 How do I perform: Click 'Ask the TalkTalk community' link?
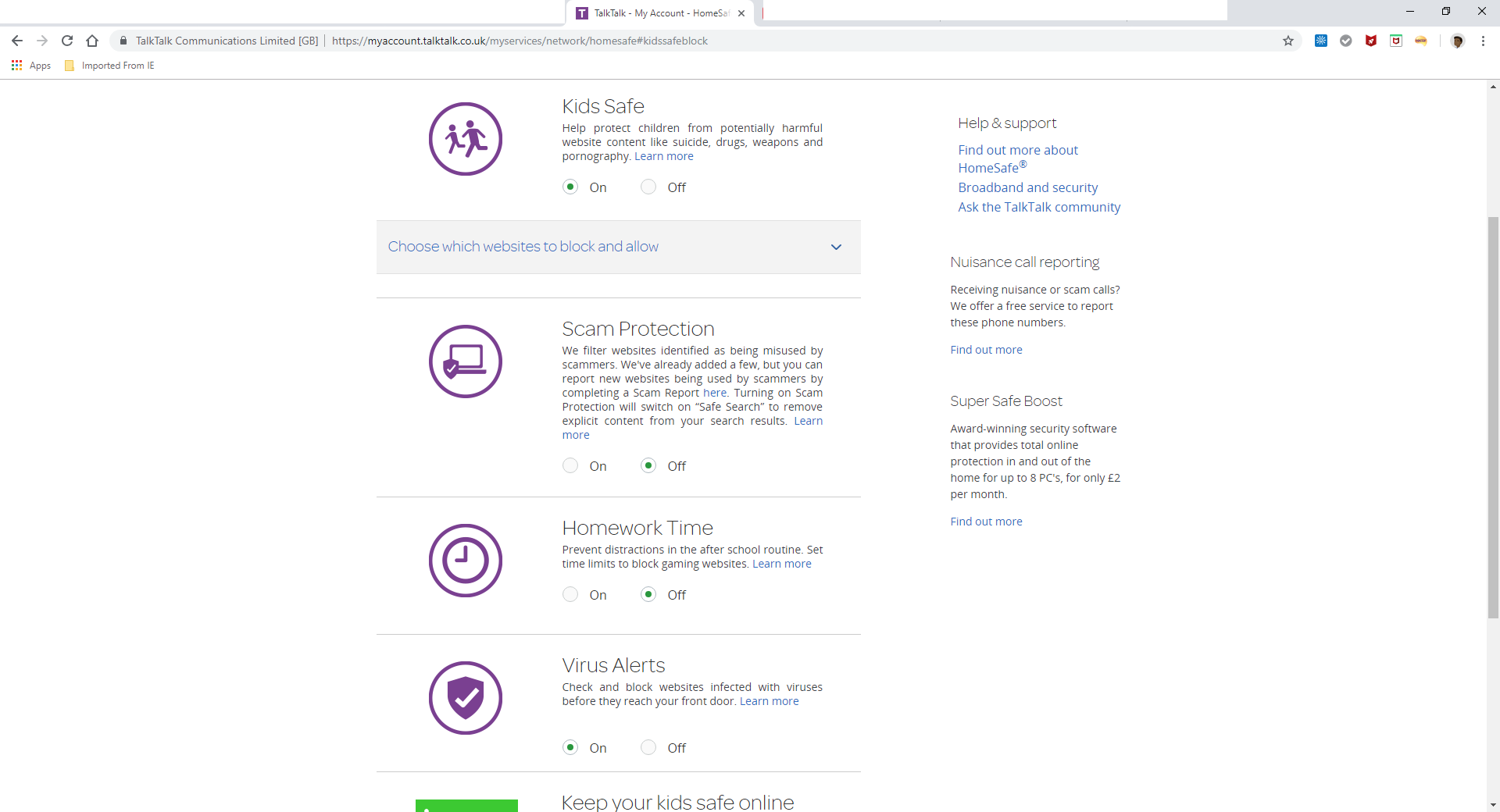[x=1039, y=207]
